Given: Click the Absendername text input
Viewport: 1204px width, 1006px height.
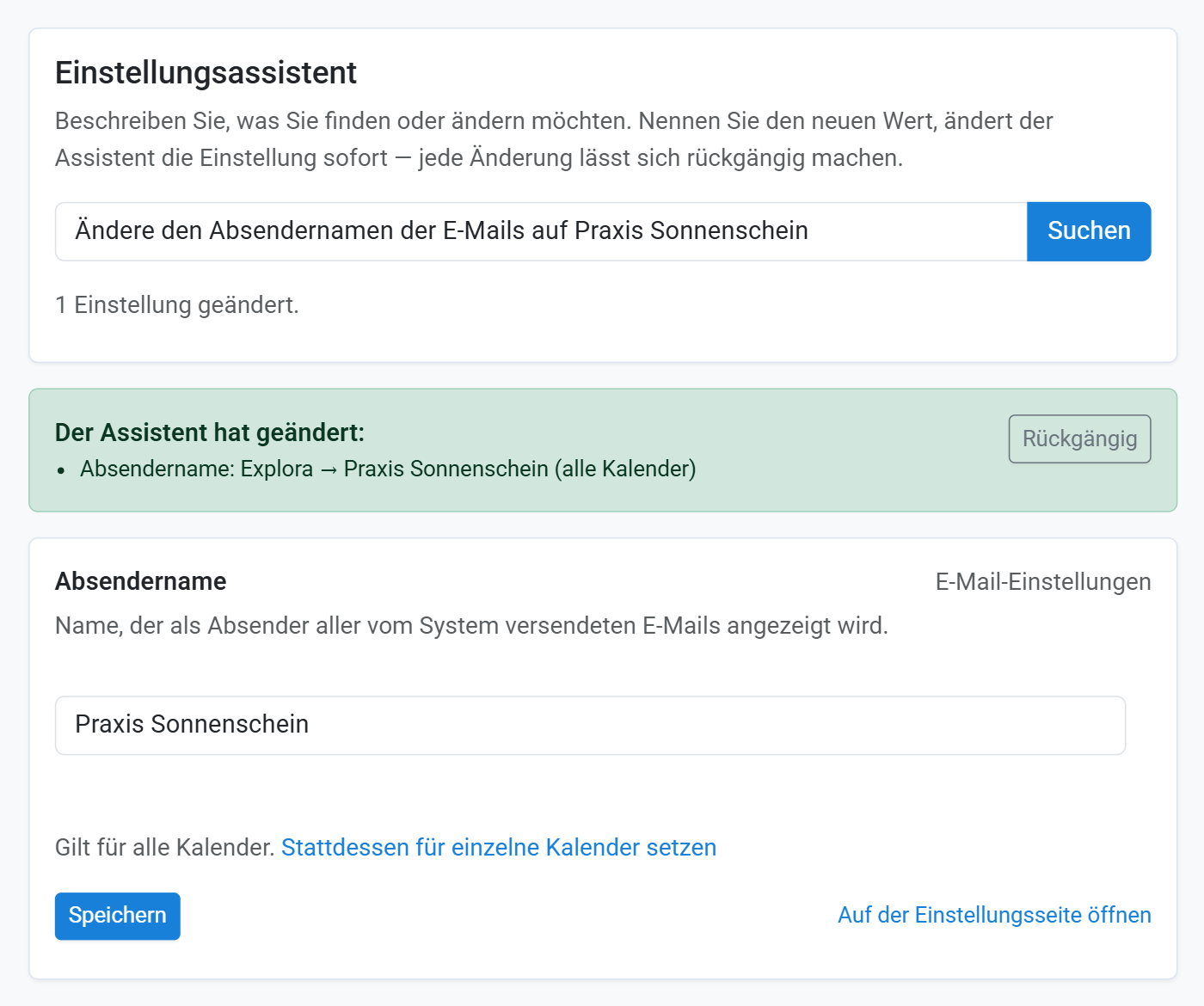Looking at the screenshot, I should pos(590,725).
